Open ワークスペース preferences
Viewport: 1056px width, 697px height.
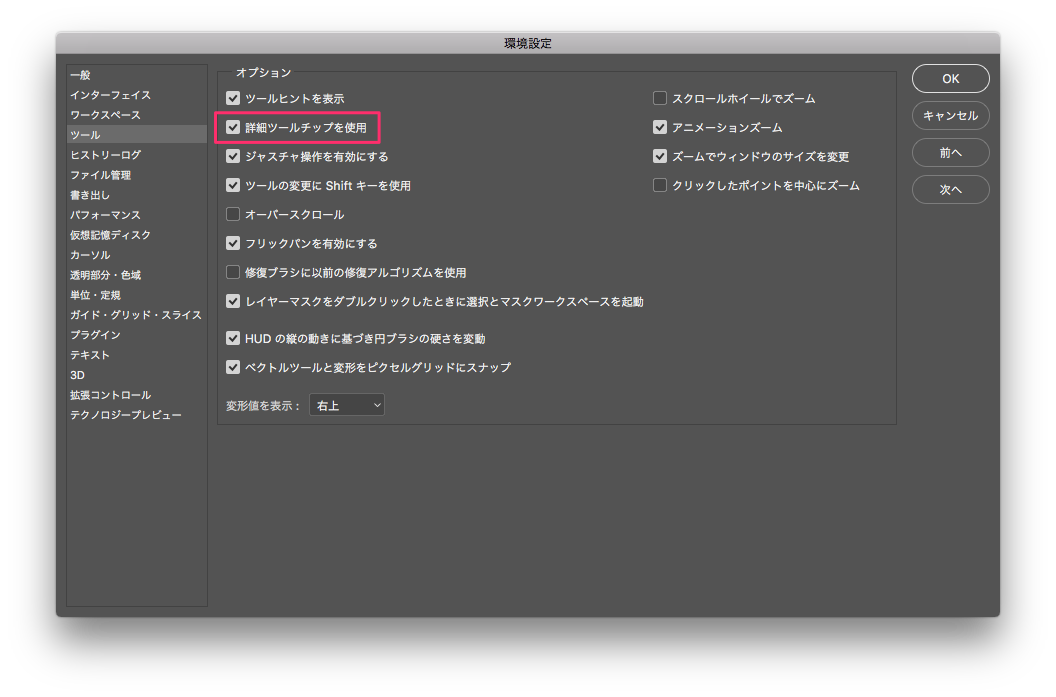[137, 115]
